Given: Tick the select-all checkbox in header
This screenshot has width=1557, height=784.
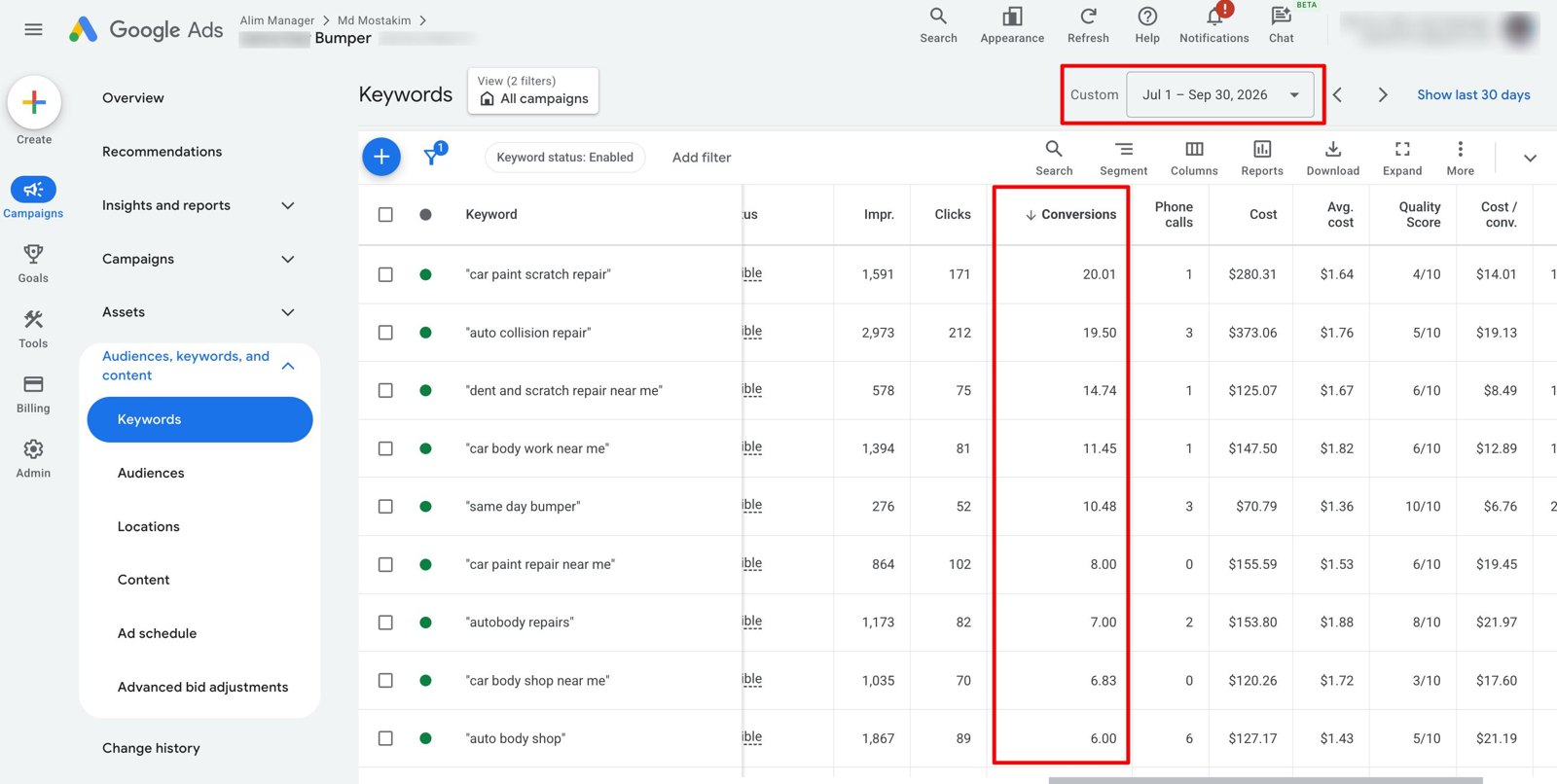Looking at the screenshot, I should coord(385,214).
